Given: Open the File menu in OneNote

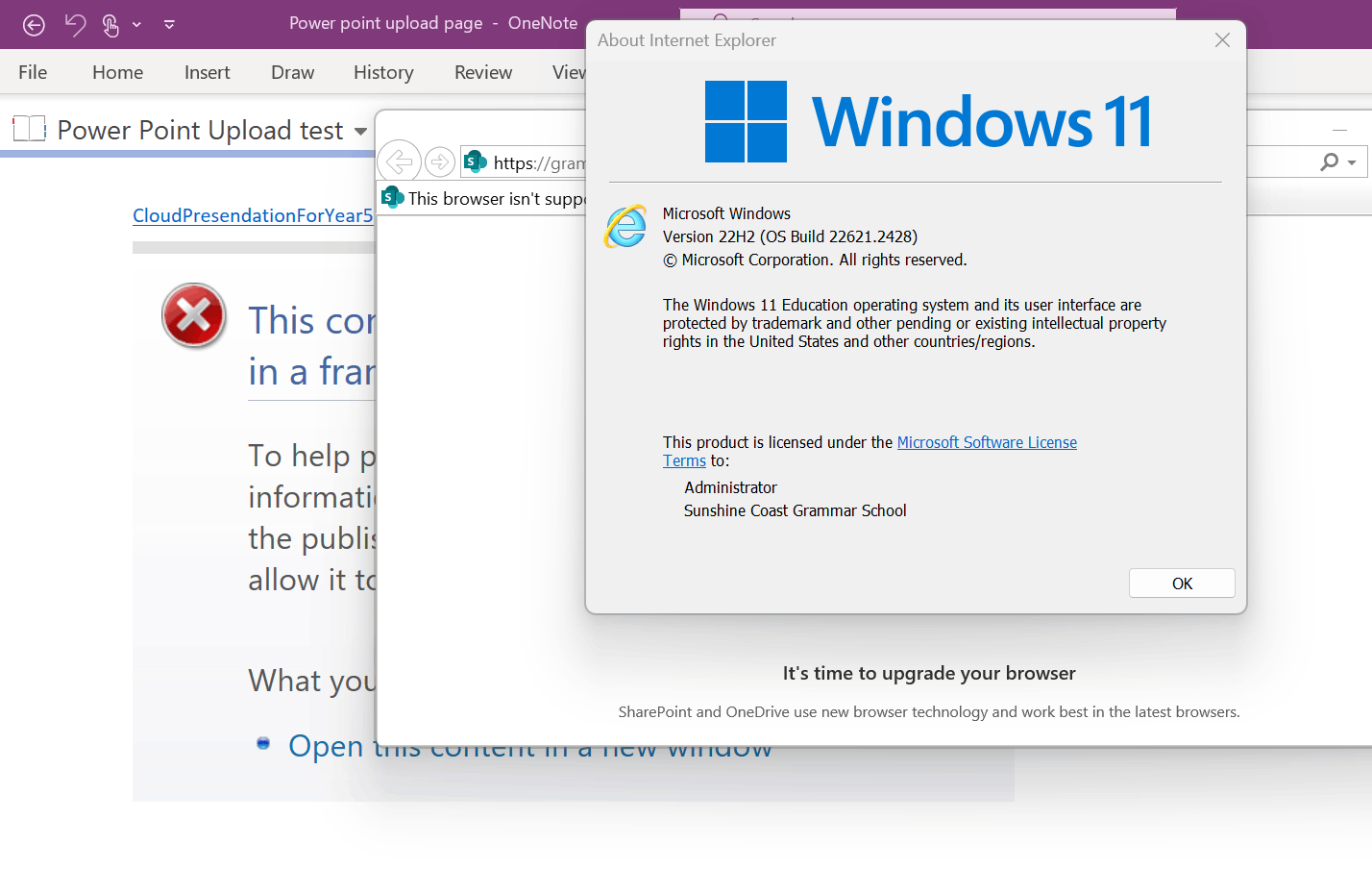Looking at the screenshot, I should coord(33,72).
